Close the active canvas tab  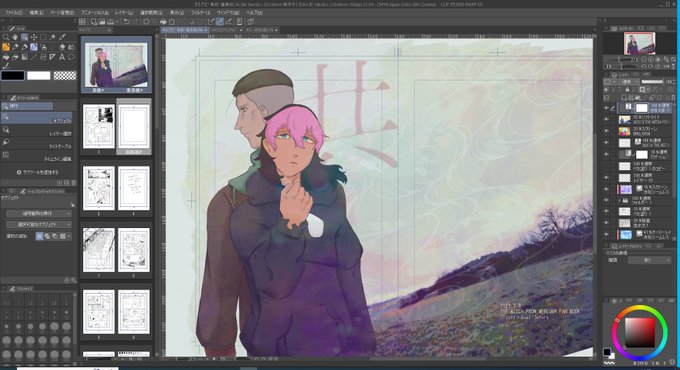(206, 30)
